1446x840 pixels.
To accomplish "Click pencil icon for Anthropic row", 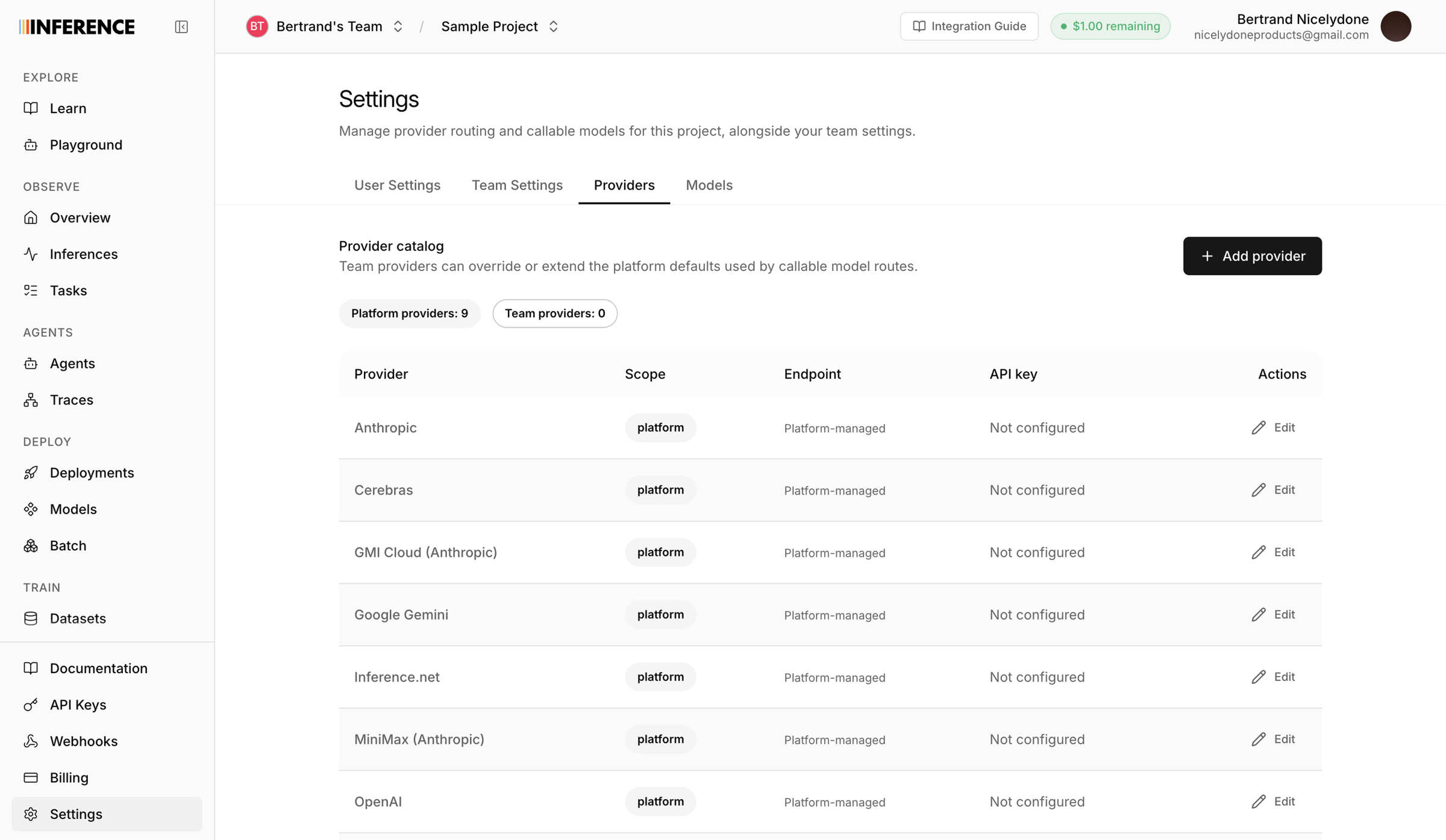I will coord(1259,428).
